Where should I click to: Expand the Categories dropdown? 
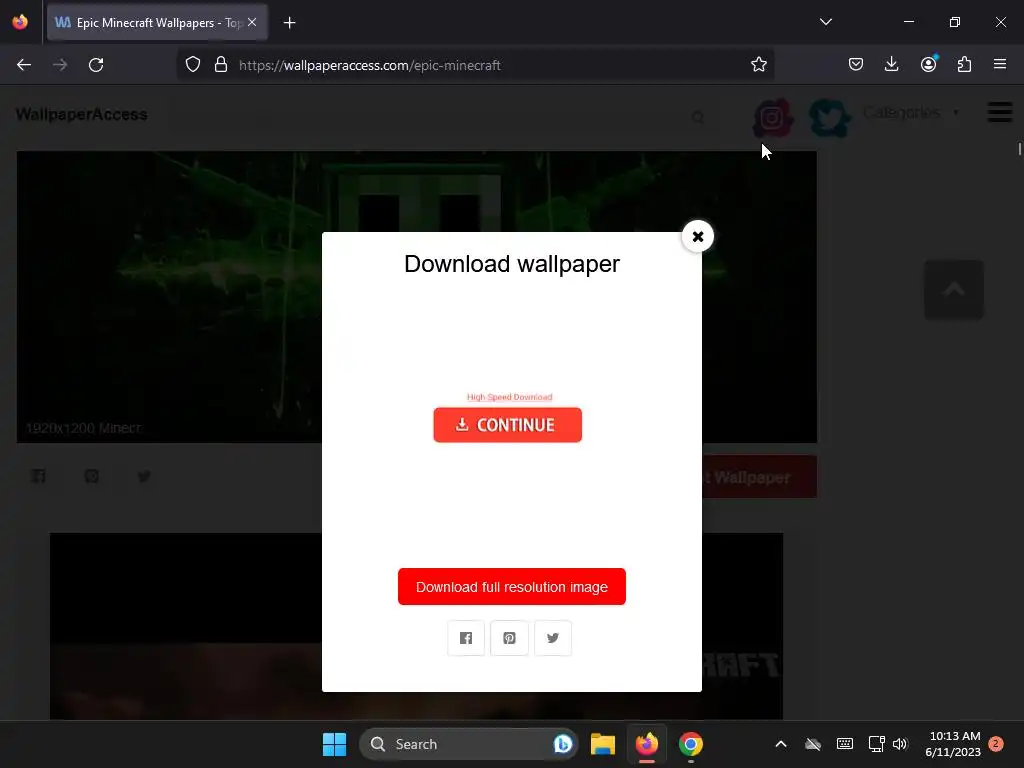(x=912, y=112)
